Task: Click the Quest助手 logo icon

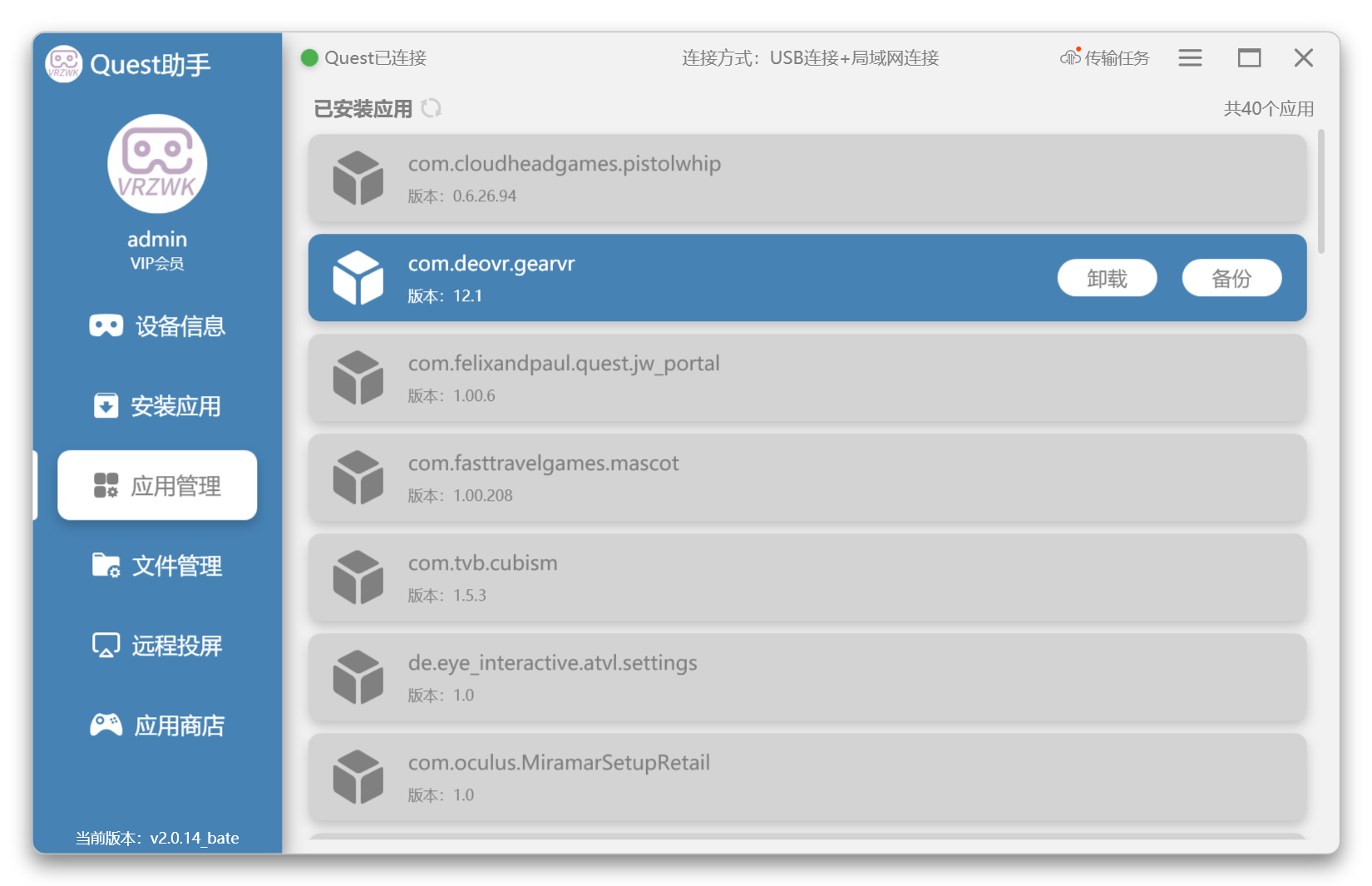Action: (x=64, y=64)
